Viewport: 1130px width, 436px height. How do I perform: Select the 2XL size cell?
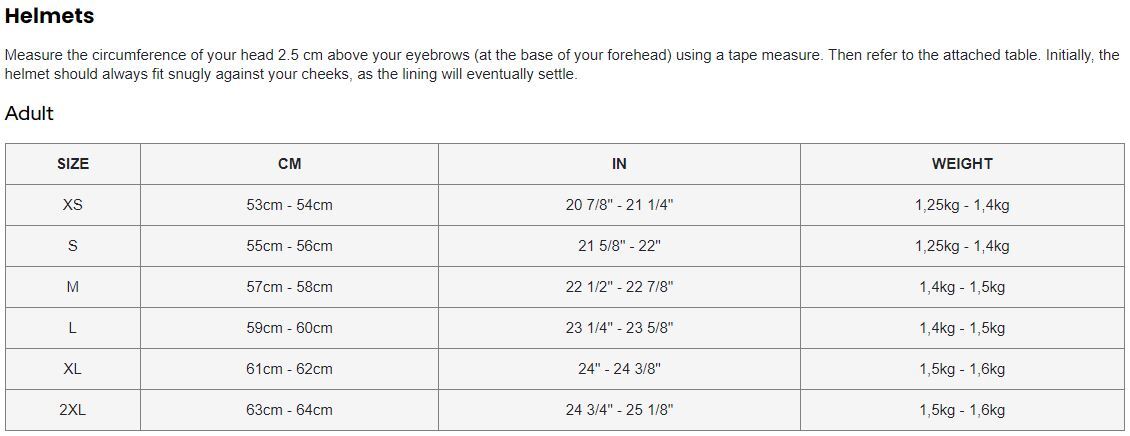(72, 410)
